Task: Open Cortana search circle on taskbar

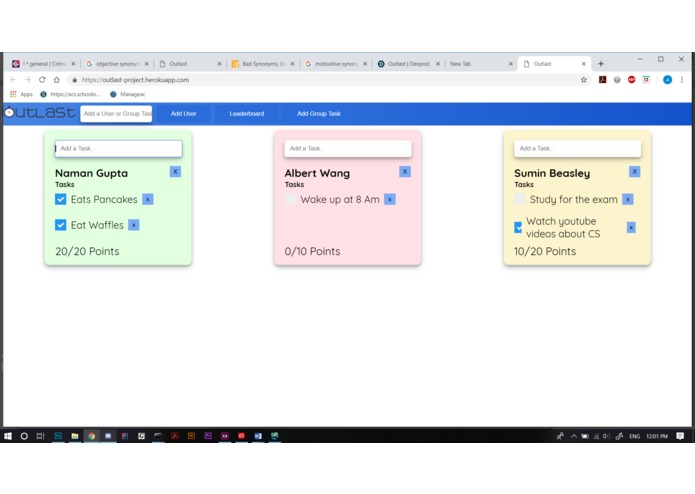Action: [24, 436]
